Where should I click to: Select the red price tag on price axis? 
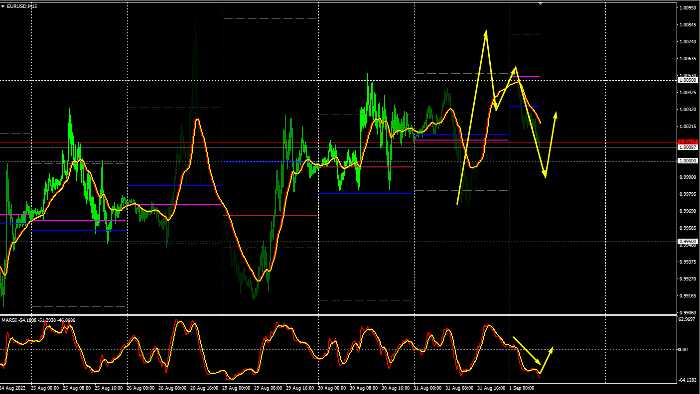688,142
